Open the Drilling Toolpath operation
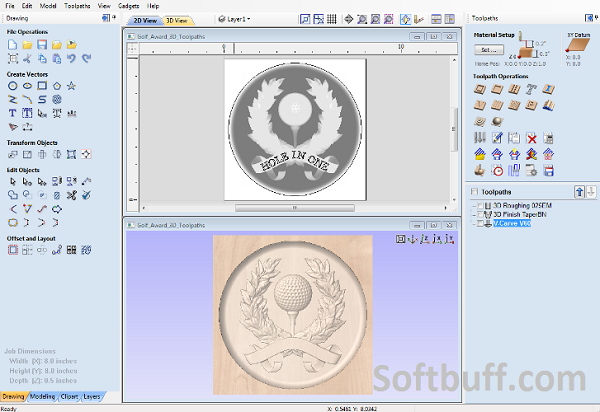The height and width of the screenshot is (412, 600). tap(514, 89)
